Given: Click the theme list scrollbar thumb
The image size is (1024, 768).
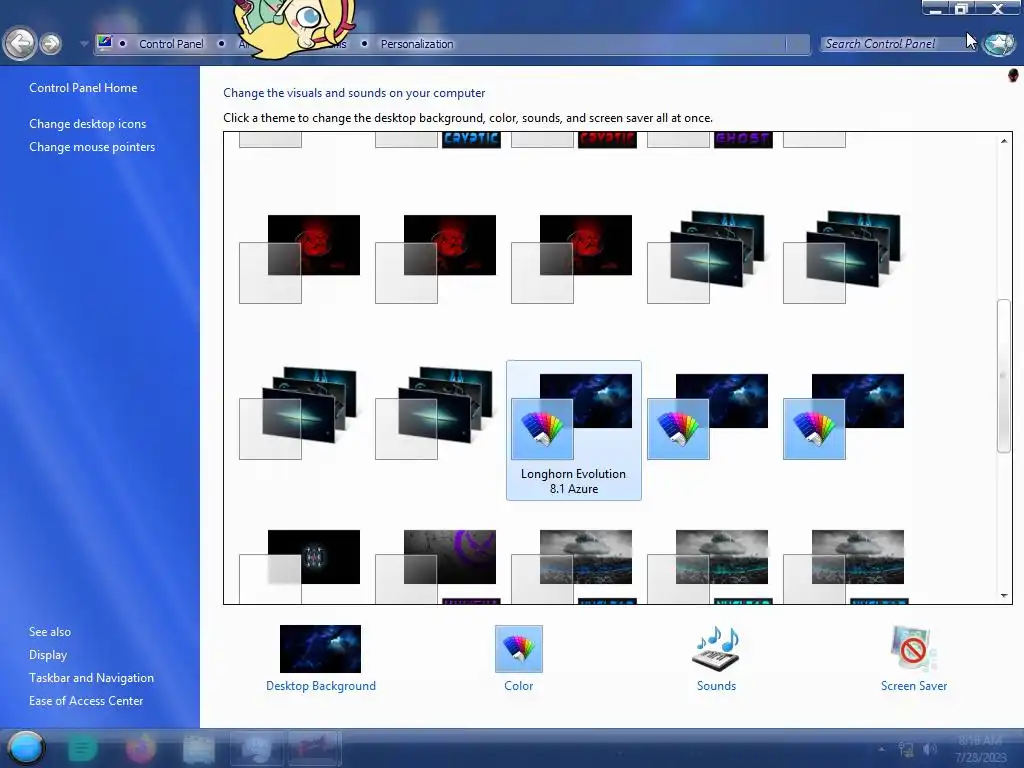Looking at the screenshot, I should (x=1004, y=376).
